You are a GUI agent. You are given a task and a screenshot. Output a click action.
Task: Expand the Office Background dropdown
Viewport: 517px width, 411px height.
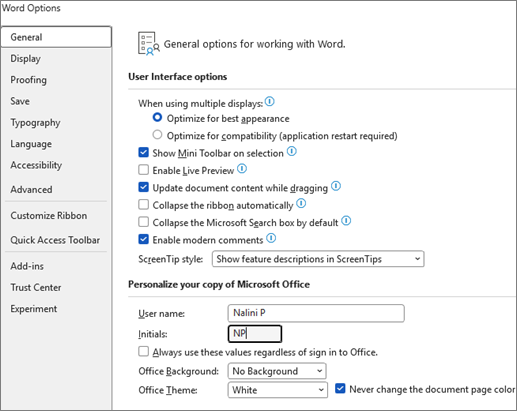[x=277, y=371]
